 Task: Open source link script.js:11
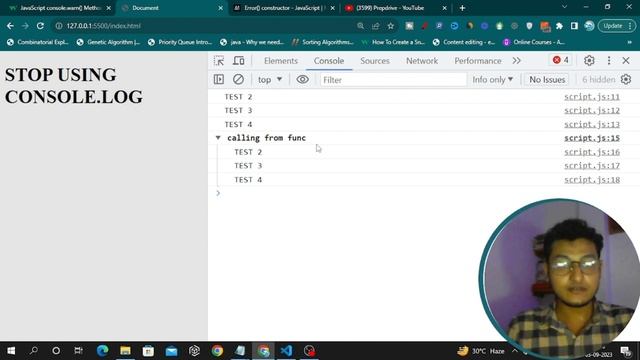click(x=592, y=97)
